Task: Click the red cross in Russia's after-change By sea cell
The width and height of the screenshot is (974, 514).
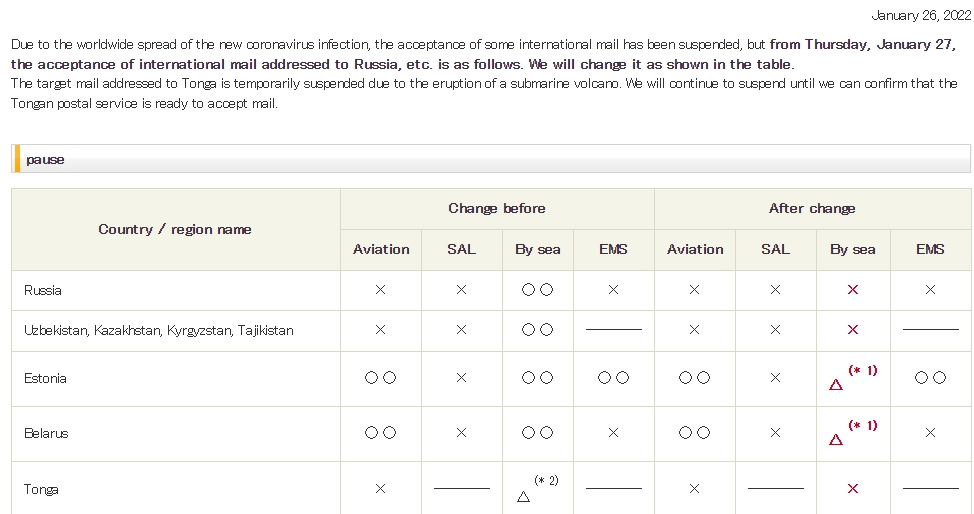Action: tap(853, 290)
